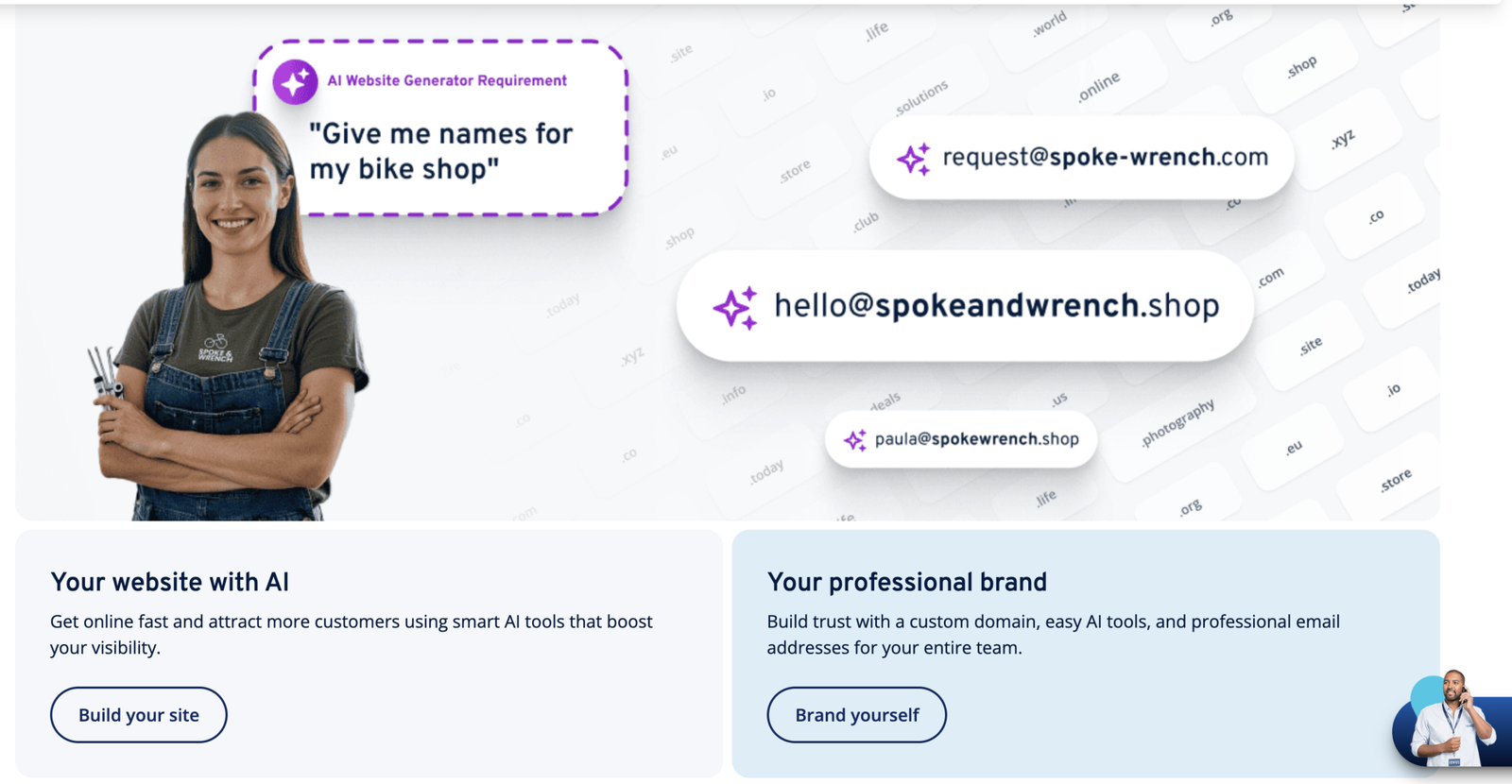Viewport: 1512px width, 784px height.
Task: Select the paula@spokewrench.shop suggestion
Action: click(961, 439)
